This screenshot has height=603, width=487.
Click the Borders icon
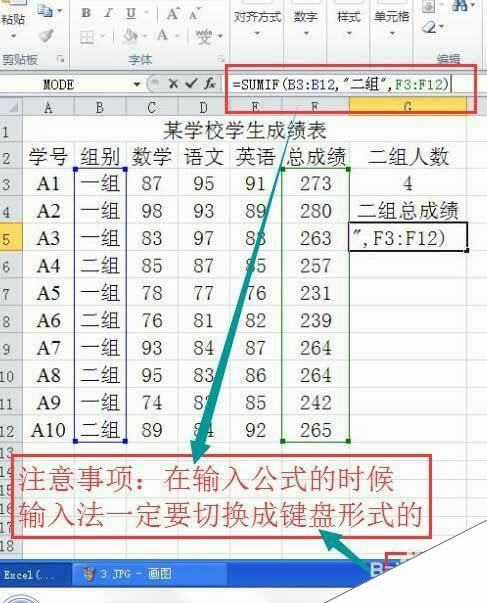[x=87, y=37]
